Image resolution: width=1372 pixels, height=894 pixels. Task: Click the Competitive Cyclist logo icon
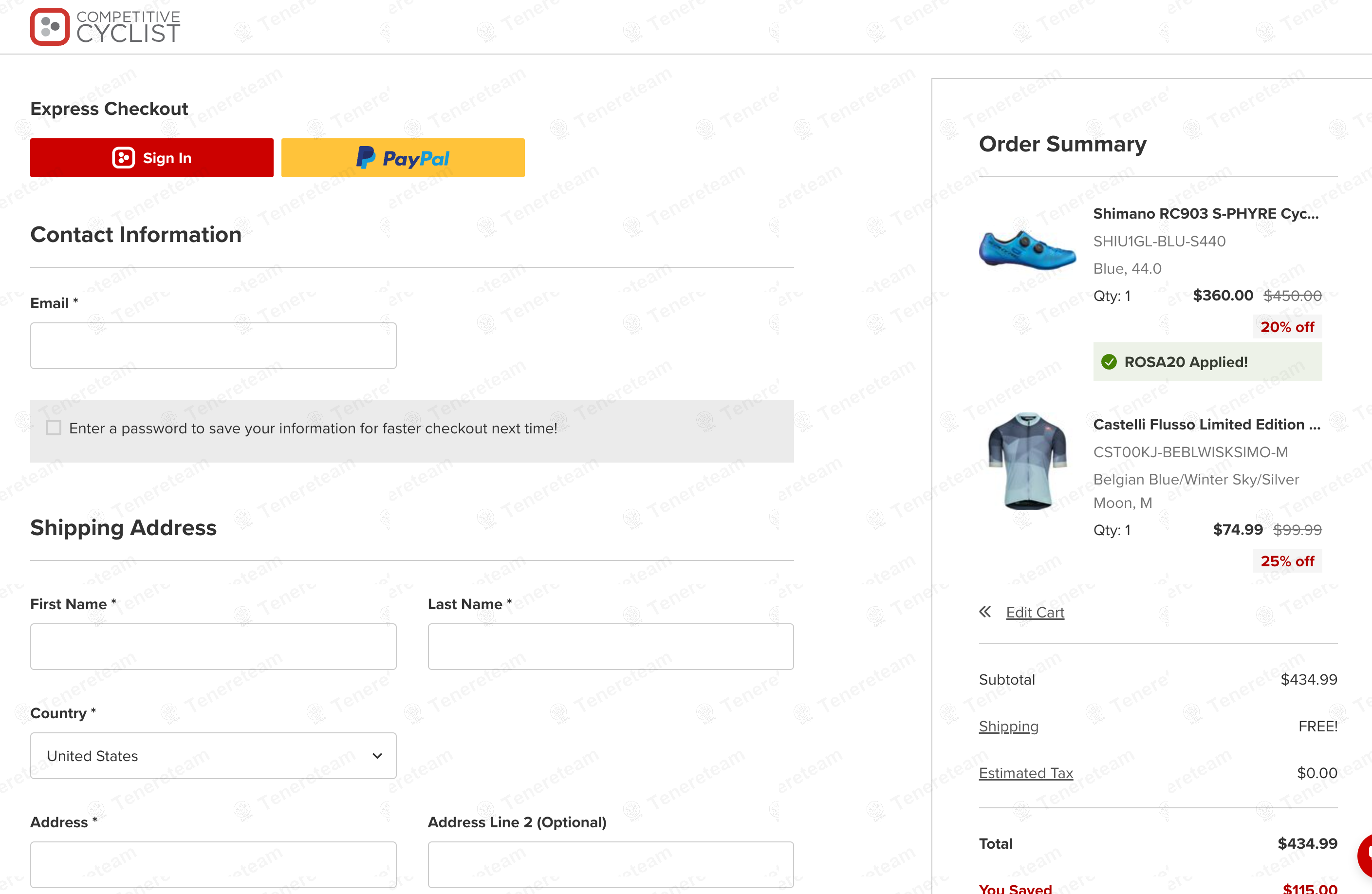click(x=50, y=26)
